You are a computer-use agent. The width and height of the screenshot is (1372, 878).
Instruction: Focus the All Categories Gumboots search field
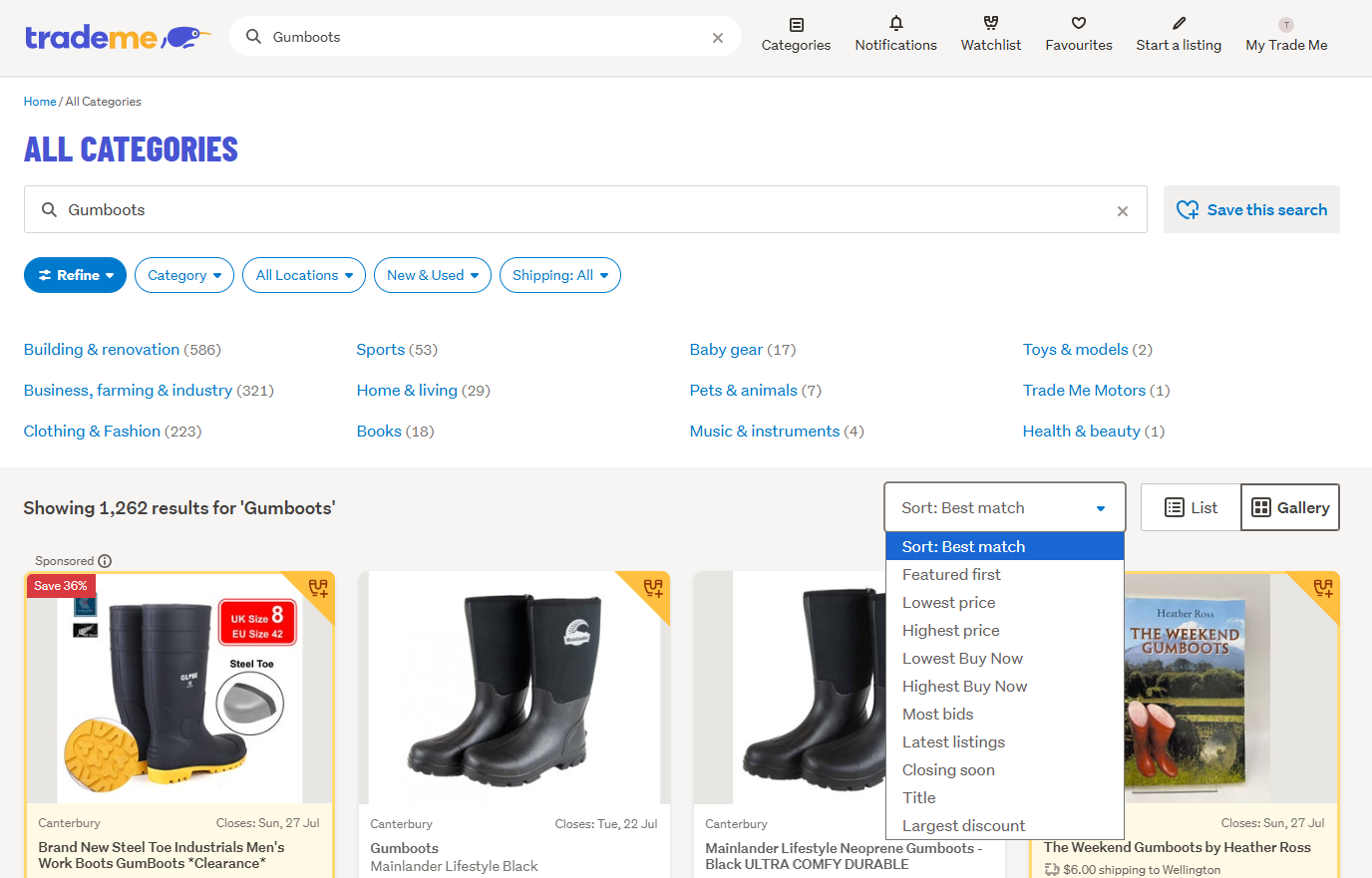[x=586, y=209]
